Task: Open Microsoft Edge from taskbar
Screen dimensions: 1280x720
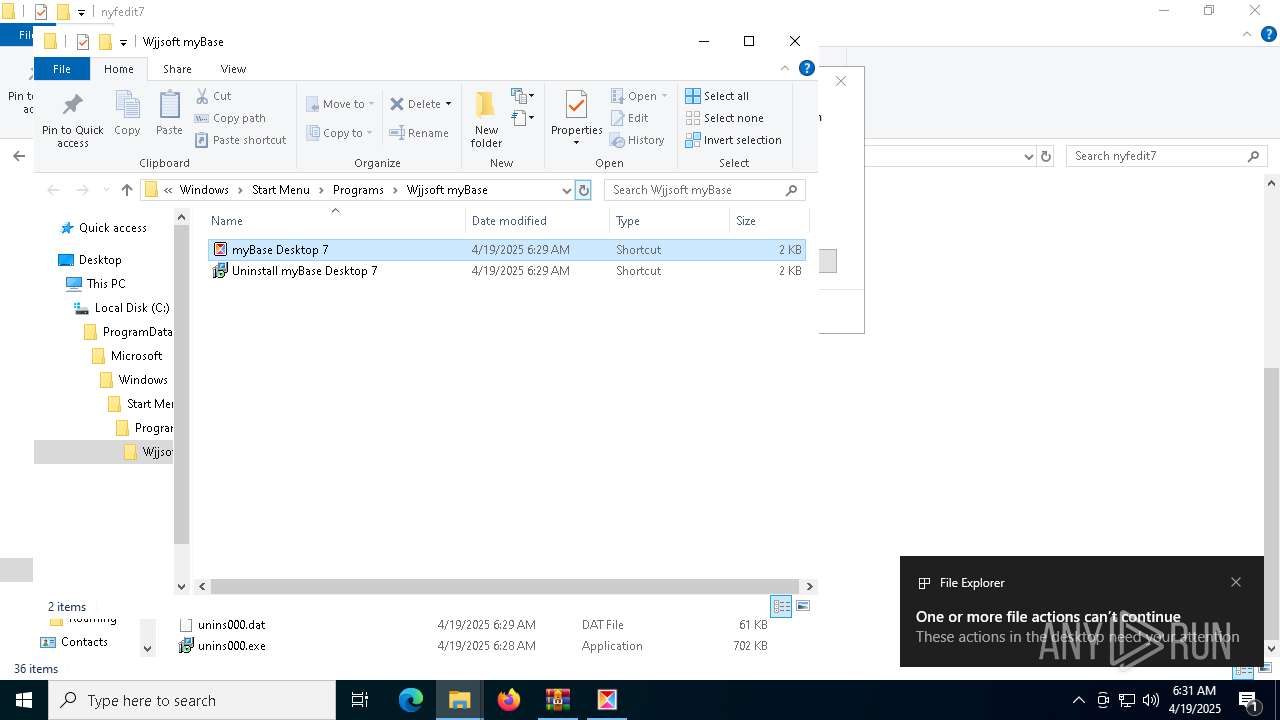Action: tap(411, 700)
